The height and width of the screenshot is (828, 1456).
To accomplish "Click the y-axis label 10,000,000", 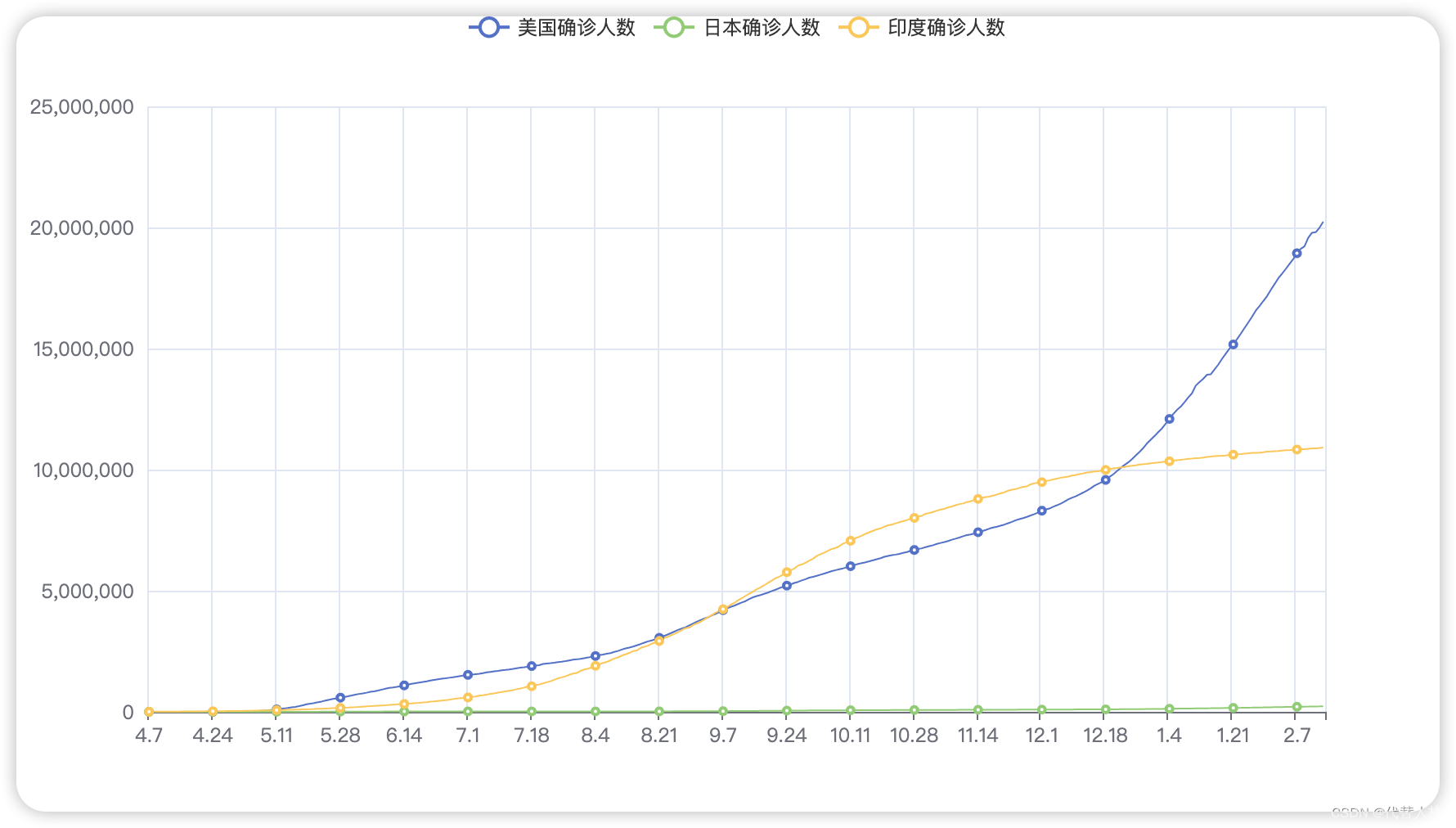I will tap(83, 470).
